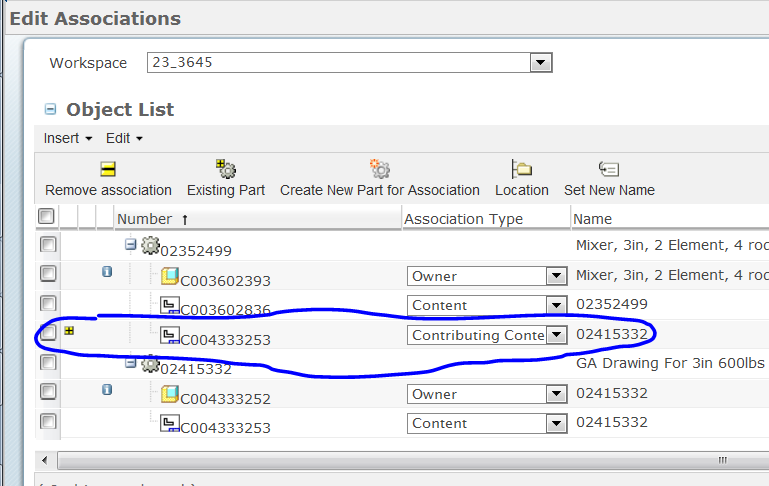Viewport: 769px width, 486px height.
Task: Check the box for row C003602836
Action: coord(48,303)
